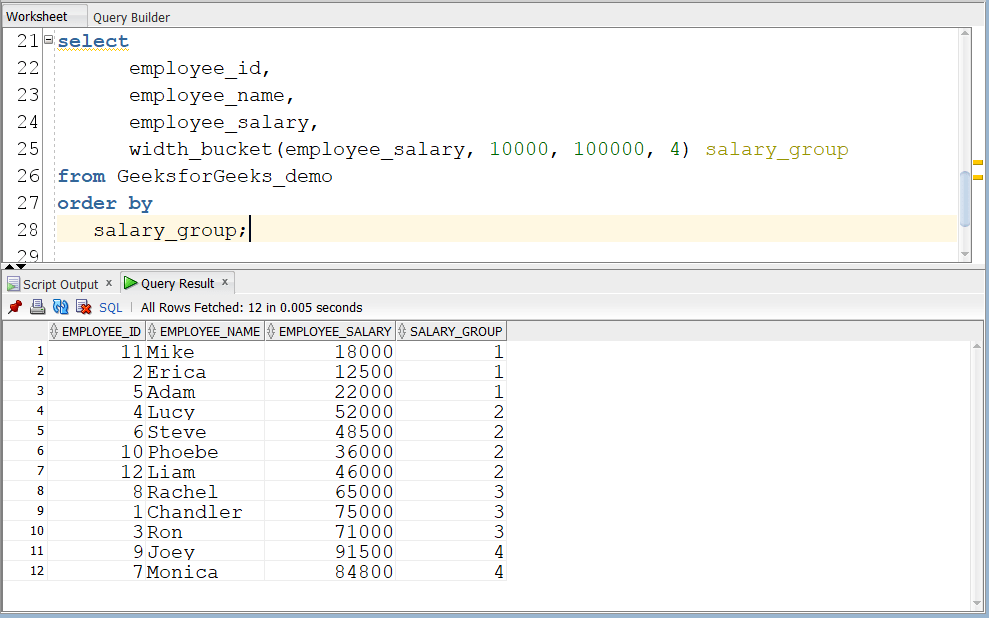Select Monica's salary cell 84800
Viewport: 989px width, 618px height.
click(x=366, y=571)
